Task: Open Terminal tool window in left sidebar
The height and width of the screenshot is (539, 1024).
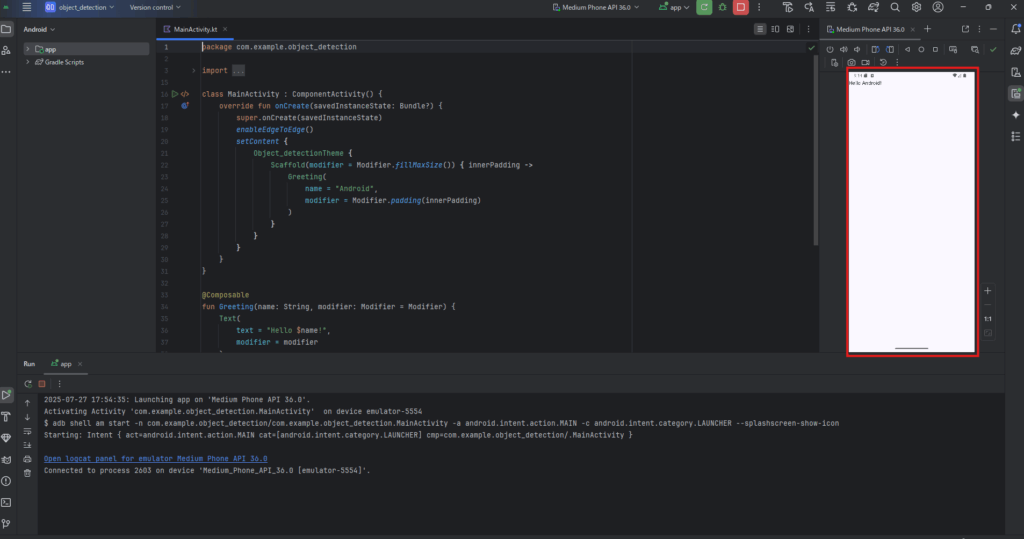Action: 7,502
